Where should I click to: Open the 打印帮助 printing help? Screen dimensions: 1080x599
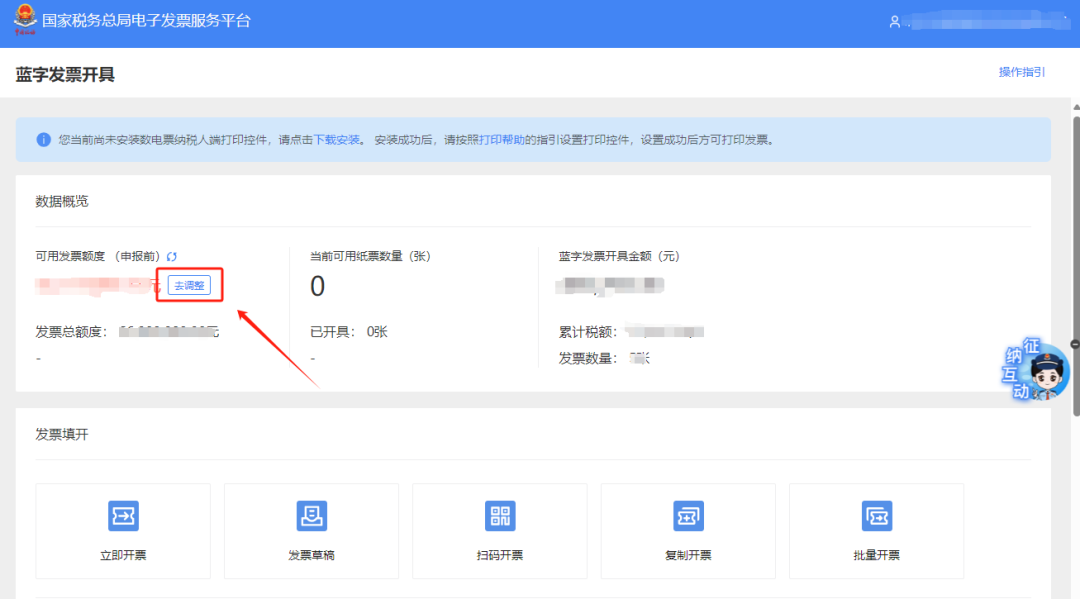(x=501, y=139)
